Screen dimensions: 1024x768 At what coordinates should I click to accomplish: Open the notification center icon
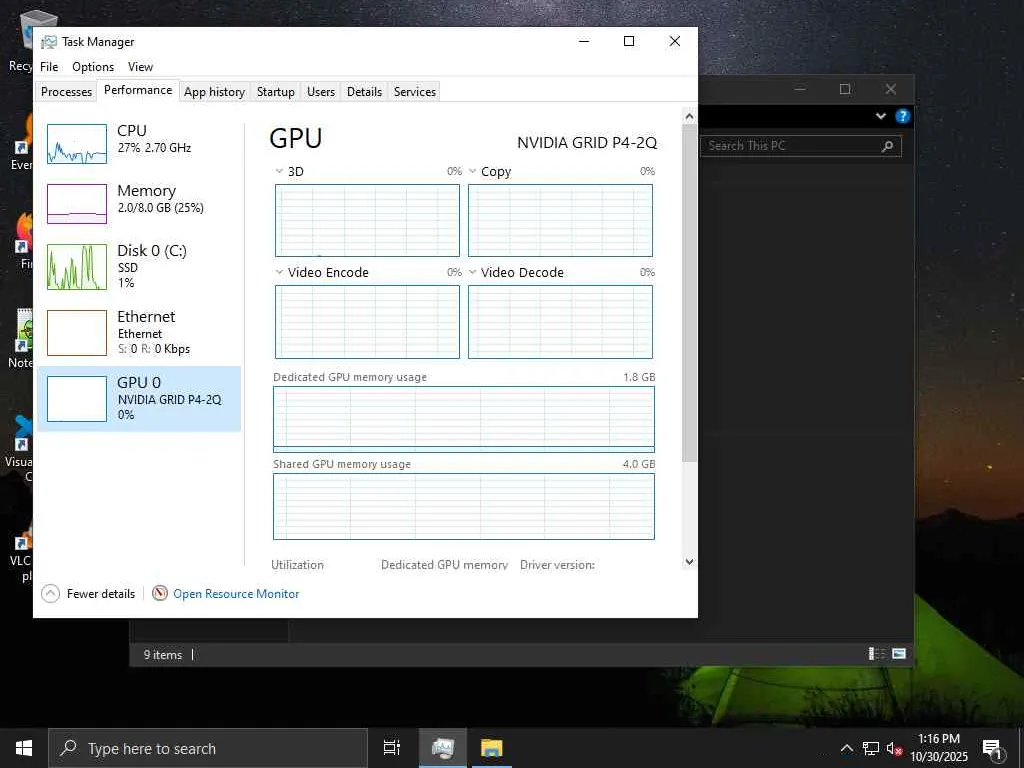click(x=992, y=749)
